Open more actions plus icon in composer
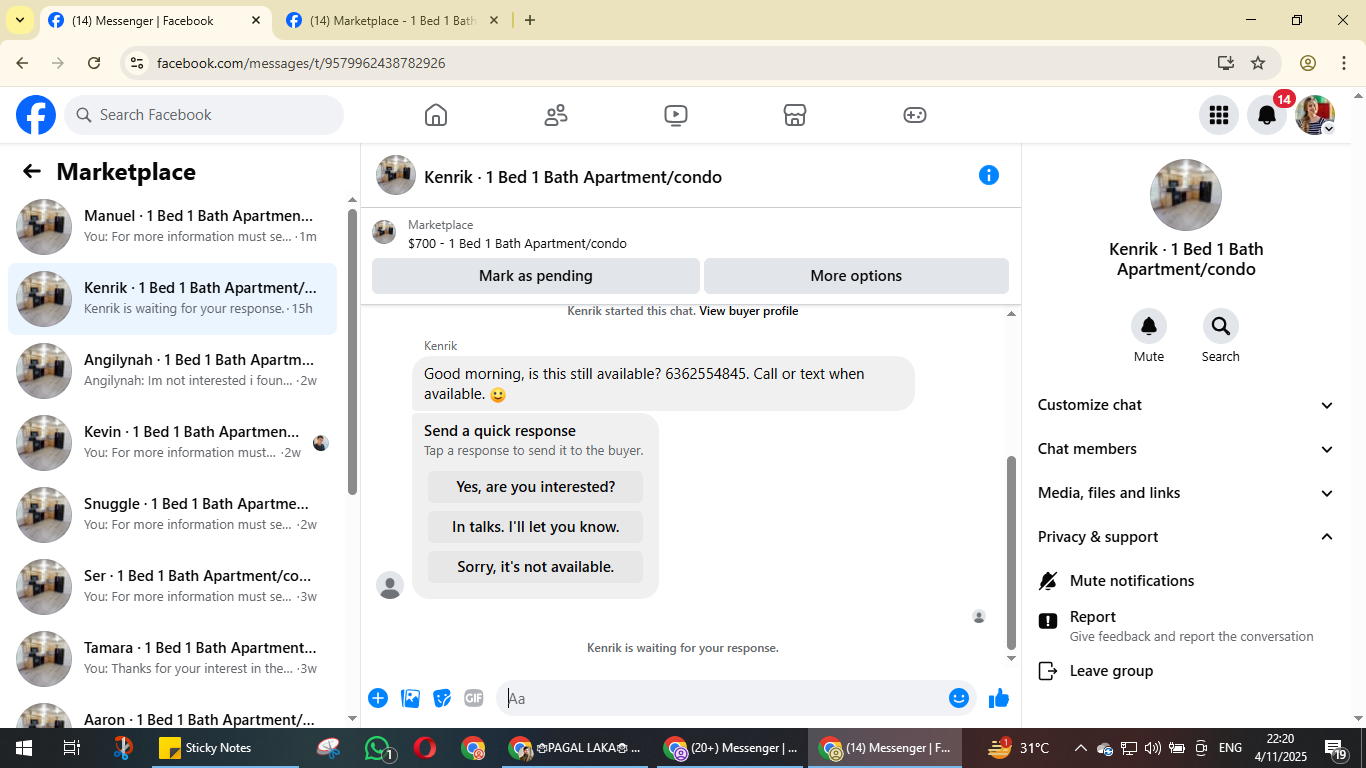Viewport: 1366px width, 768px height. click(378, 698)
